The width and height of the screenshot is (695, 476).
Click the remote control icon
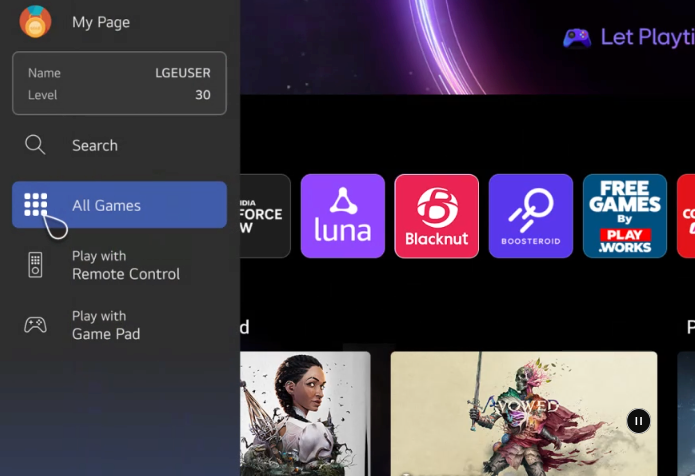click(x=35, y=265)
